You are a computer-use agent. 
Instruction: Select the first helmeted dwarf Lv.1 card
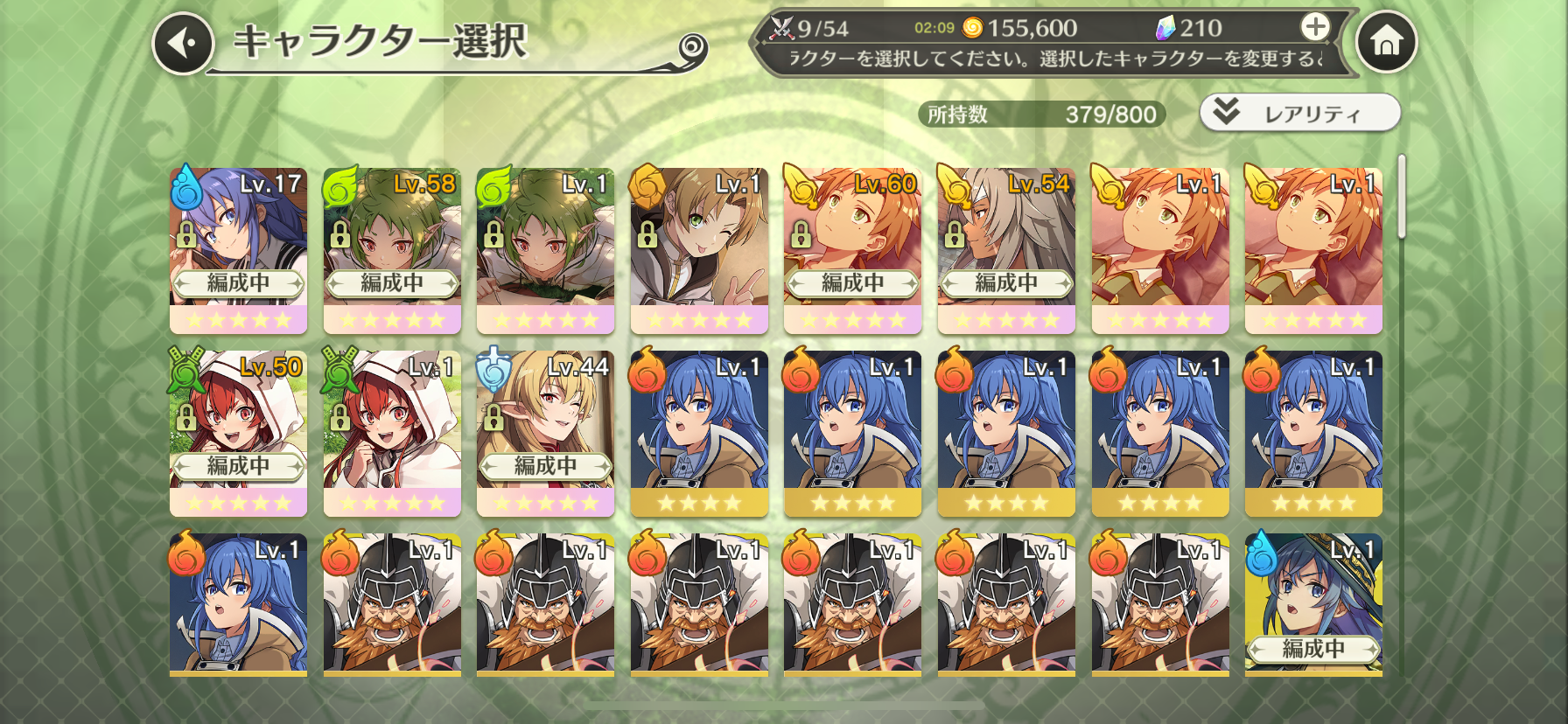pos(392,604)
